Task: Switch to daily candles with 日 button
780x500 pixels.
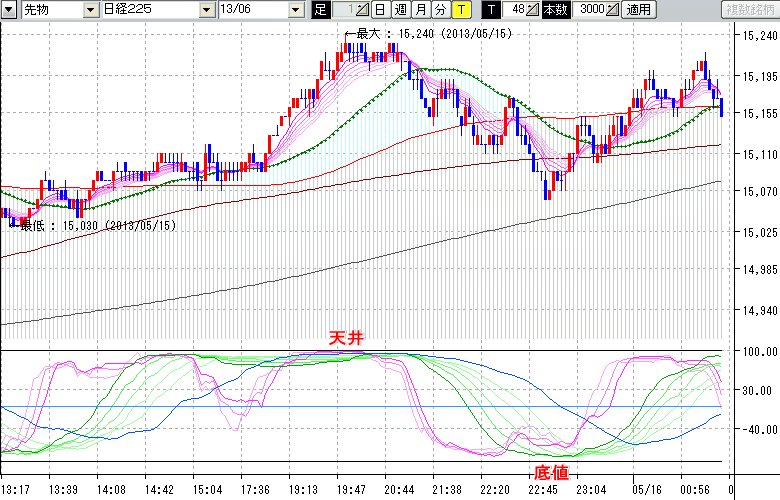Action: point(381,10)
